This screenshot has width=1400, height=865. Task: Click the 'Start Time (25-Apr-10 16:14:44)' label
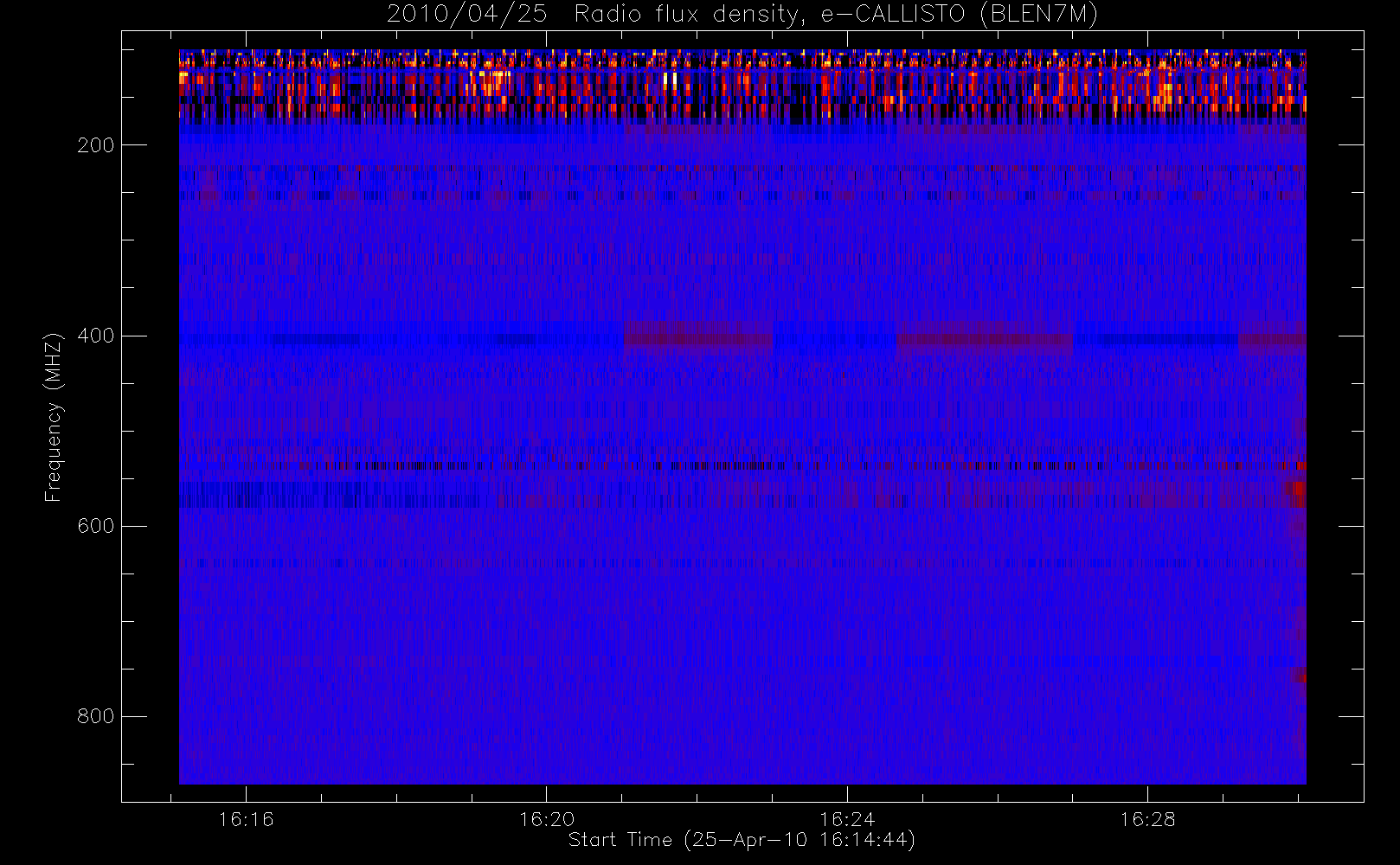coord(742,840)
